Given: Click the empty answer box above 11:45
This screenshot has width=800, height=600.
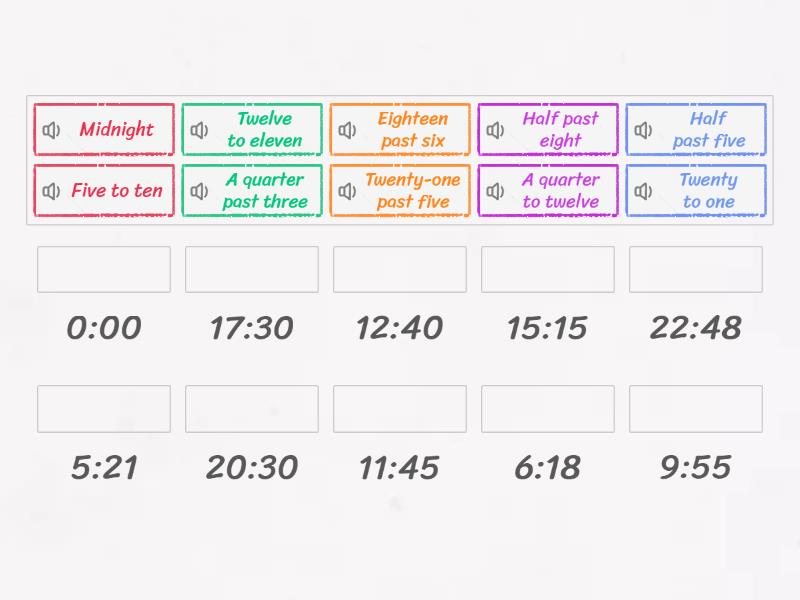Looking at the screenshot, I should pyautogui.click(x=399, y=408).
